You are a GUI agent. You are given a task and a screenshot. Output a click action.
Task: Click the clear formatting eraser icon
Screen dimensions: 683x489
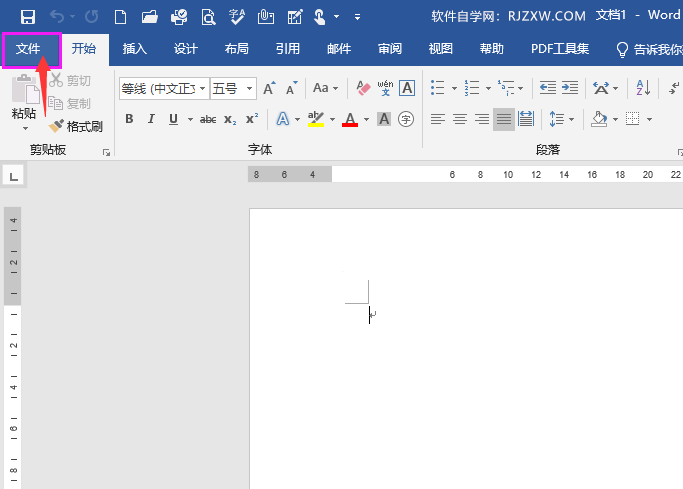point(363,88)
